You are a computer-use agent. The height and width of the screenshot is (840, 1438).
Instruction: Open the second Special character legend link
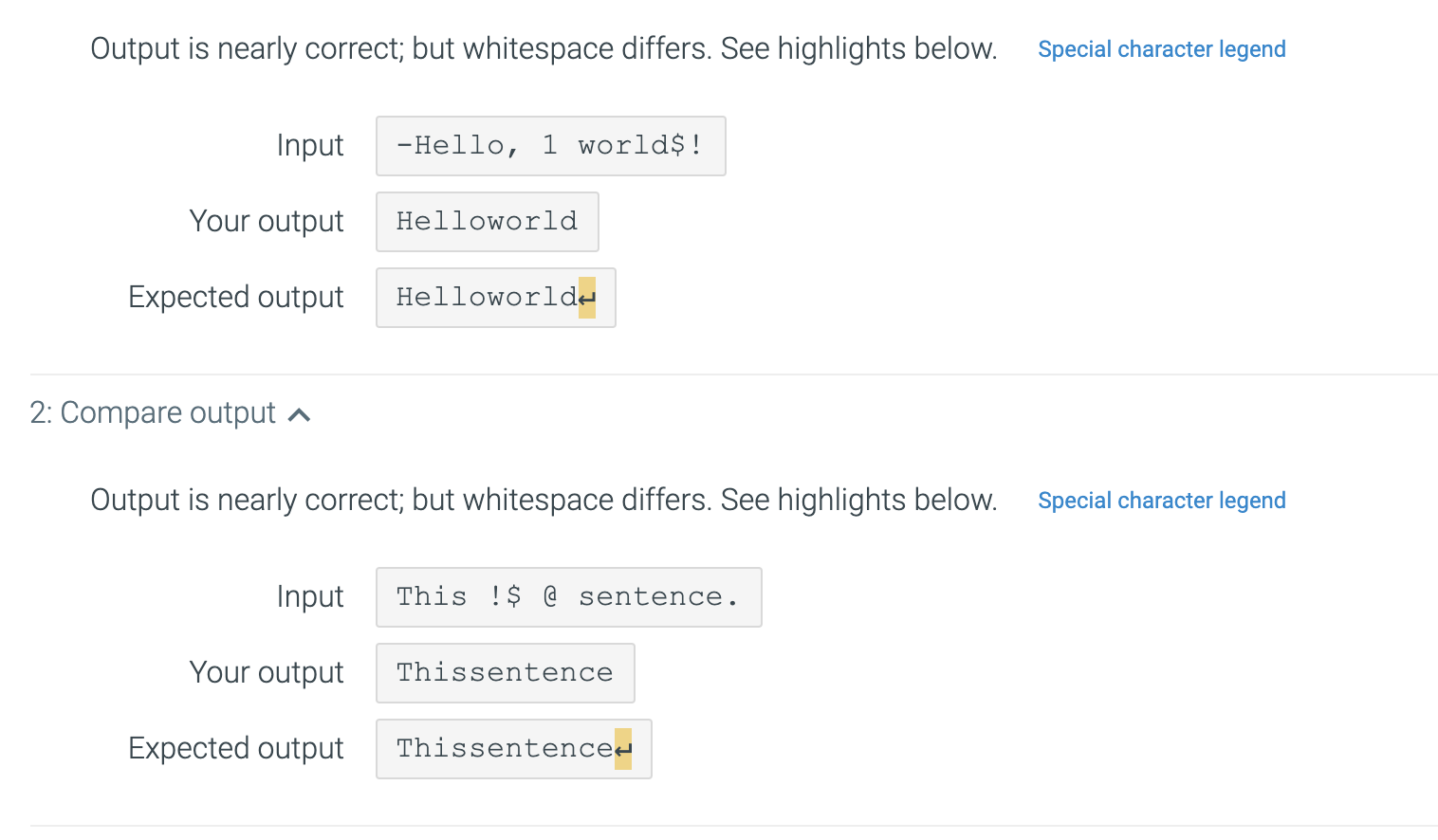(1161, 500)
